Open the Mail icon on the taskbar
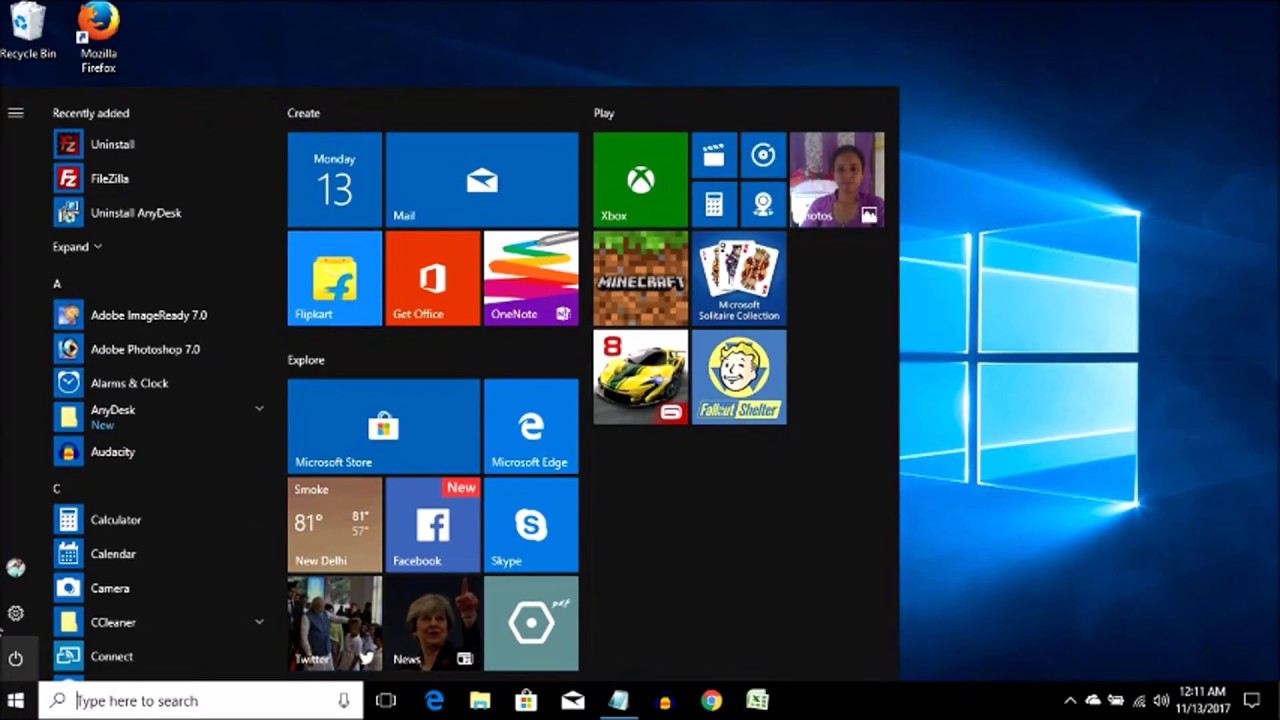1280x720 pixels. click(x=573, y=701)
